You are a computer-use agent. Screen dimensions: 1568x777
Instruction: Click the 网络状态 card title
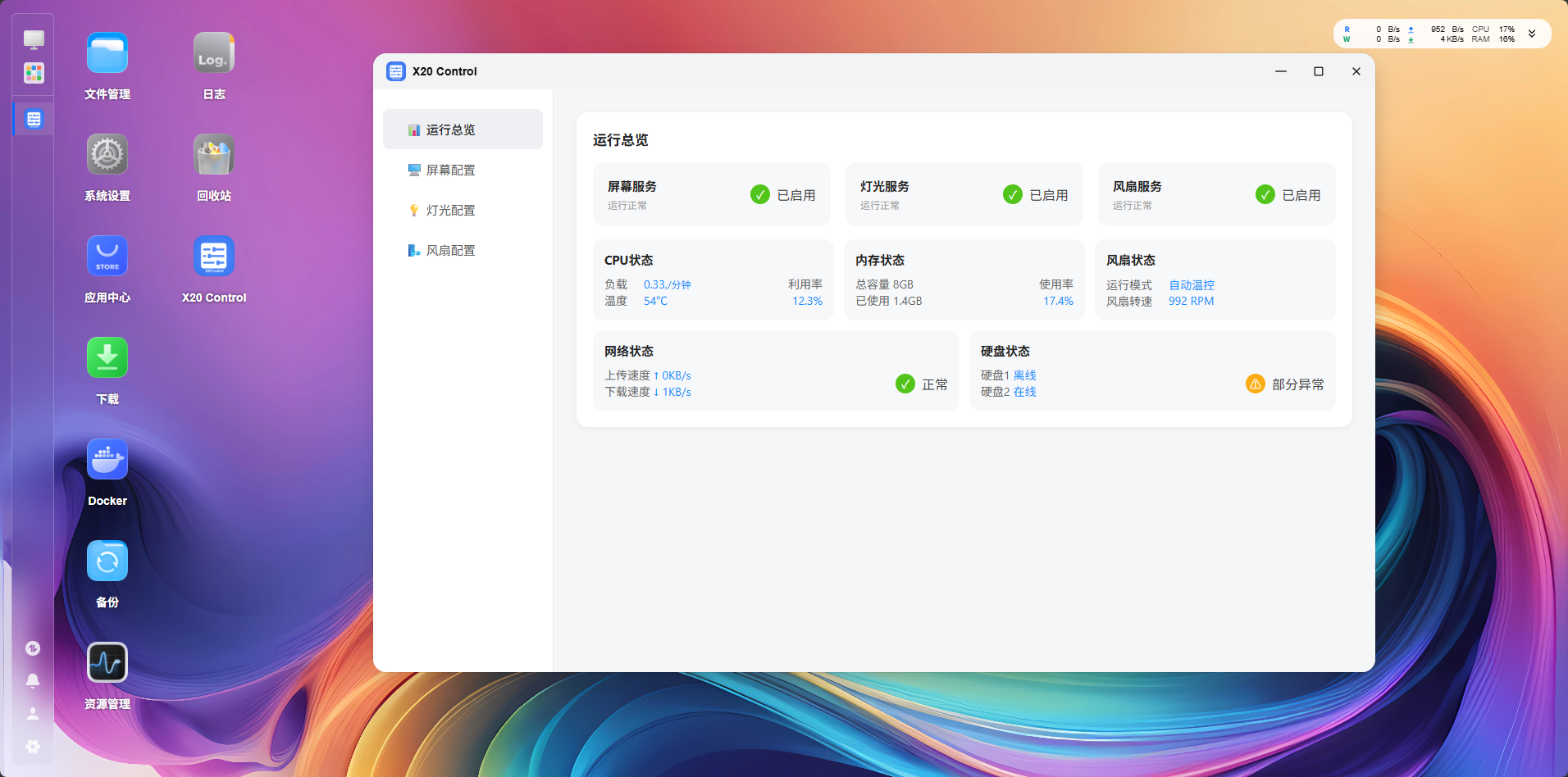tap(629, 352)
